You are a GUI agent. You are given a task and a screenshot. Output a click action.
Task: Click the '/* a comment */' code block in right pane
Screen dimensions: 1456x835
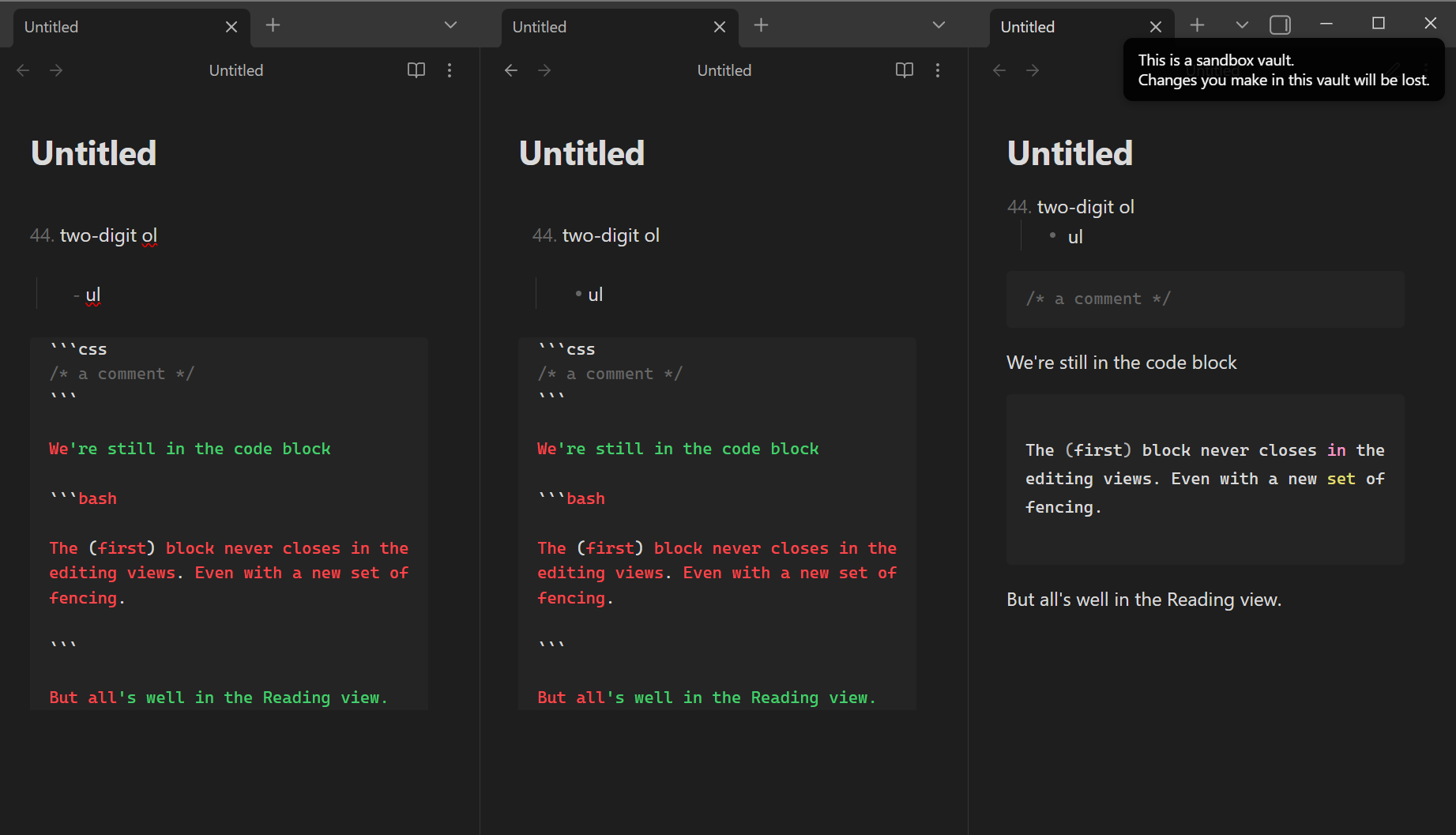click(x=1206, y=299)
